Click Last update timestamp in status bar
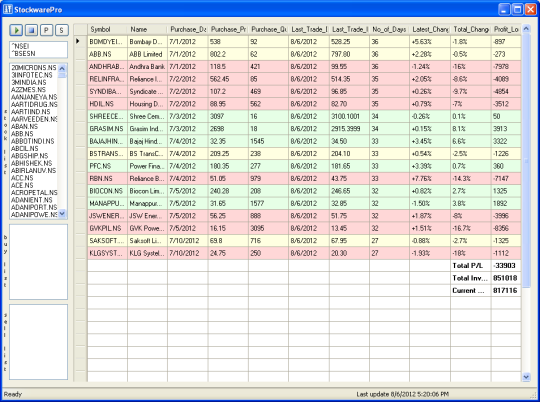The image size is (540, 402). pos(402,394)
